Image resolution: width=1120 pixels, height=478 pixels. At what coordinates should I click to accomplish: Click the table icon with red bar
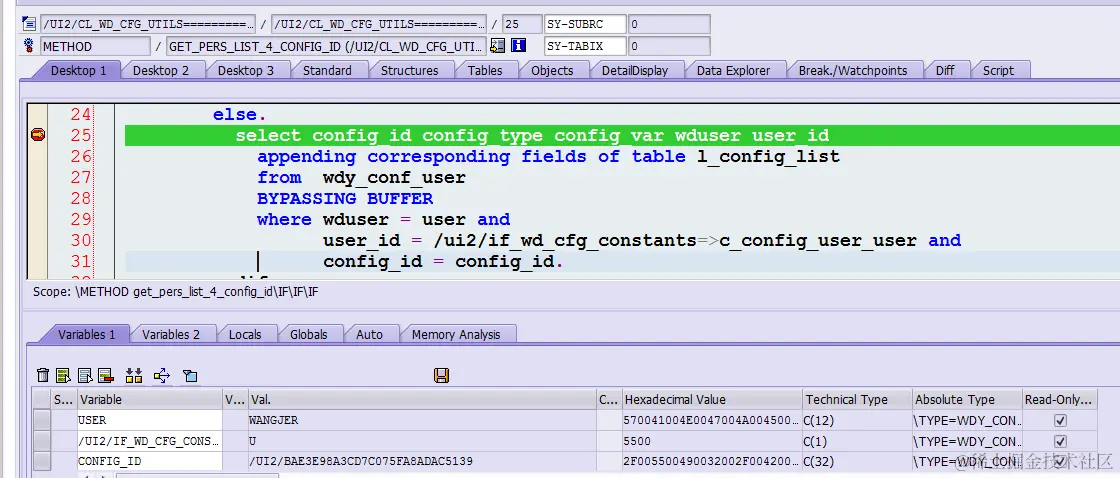click(x=106, y=375)
